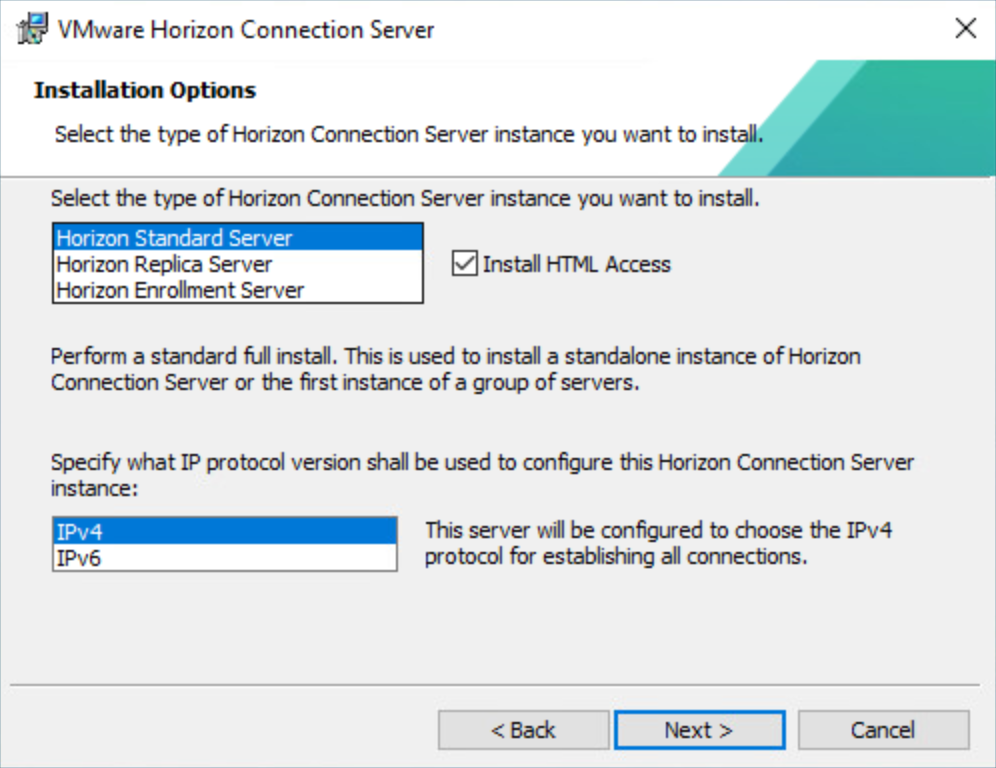The image size is (996, 768).
Task: Close the Horizon Connection Server installer window
Action: coord(965,28)
